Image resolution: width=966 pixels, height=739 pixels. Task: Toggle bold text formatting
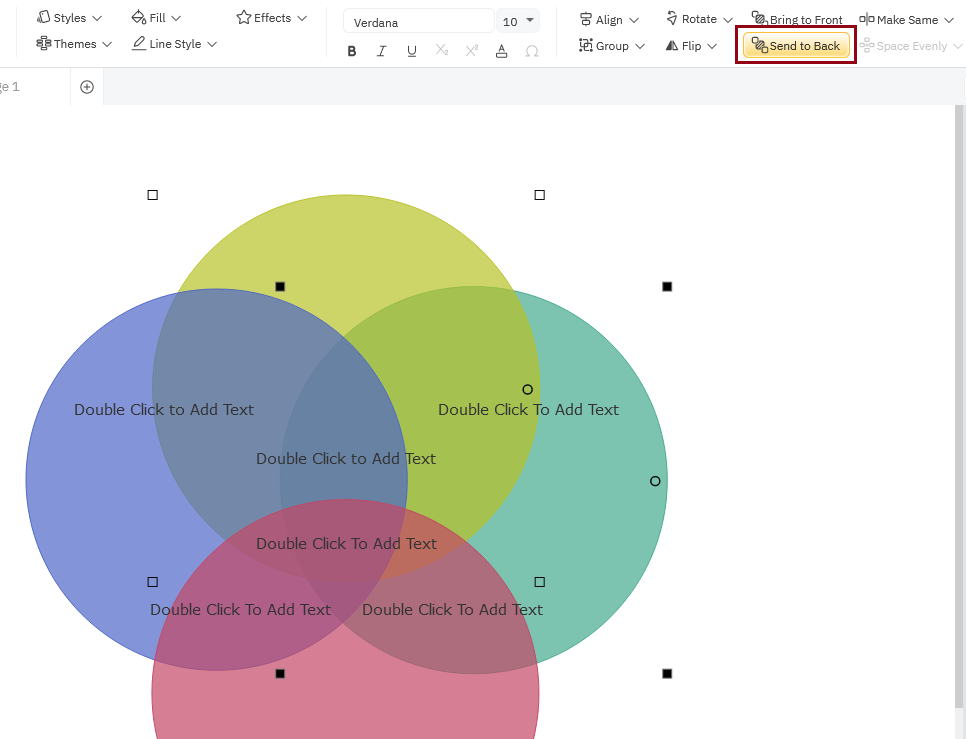point(352,50)
